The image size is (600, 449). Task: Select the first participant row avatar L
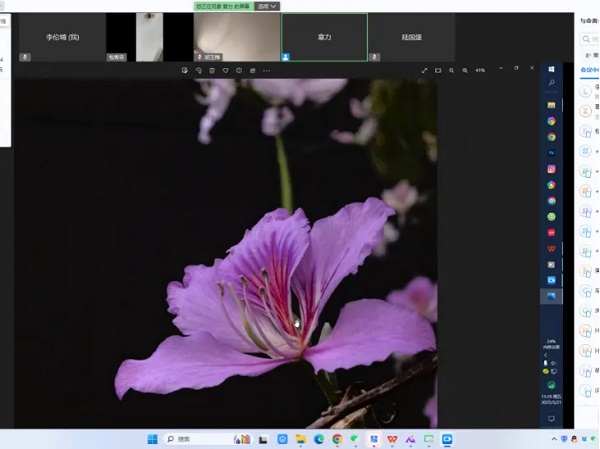[585, 91]
